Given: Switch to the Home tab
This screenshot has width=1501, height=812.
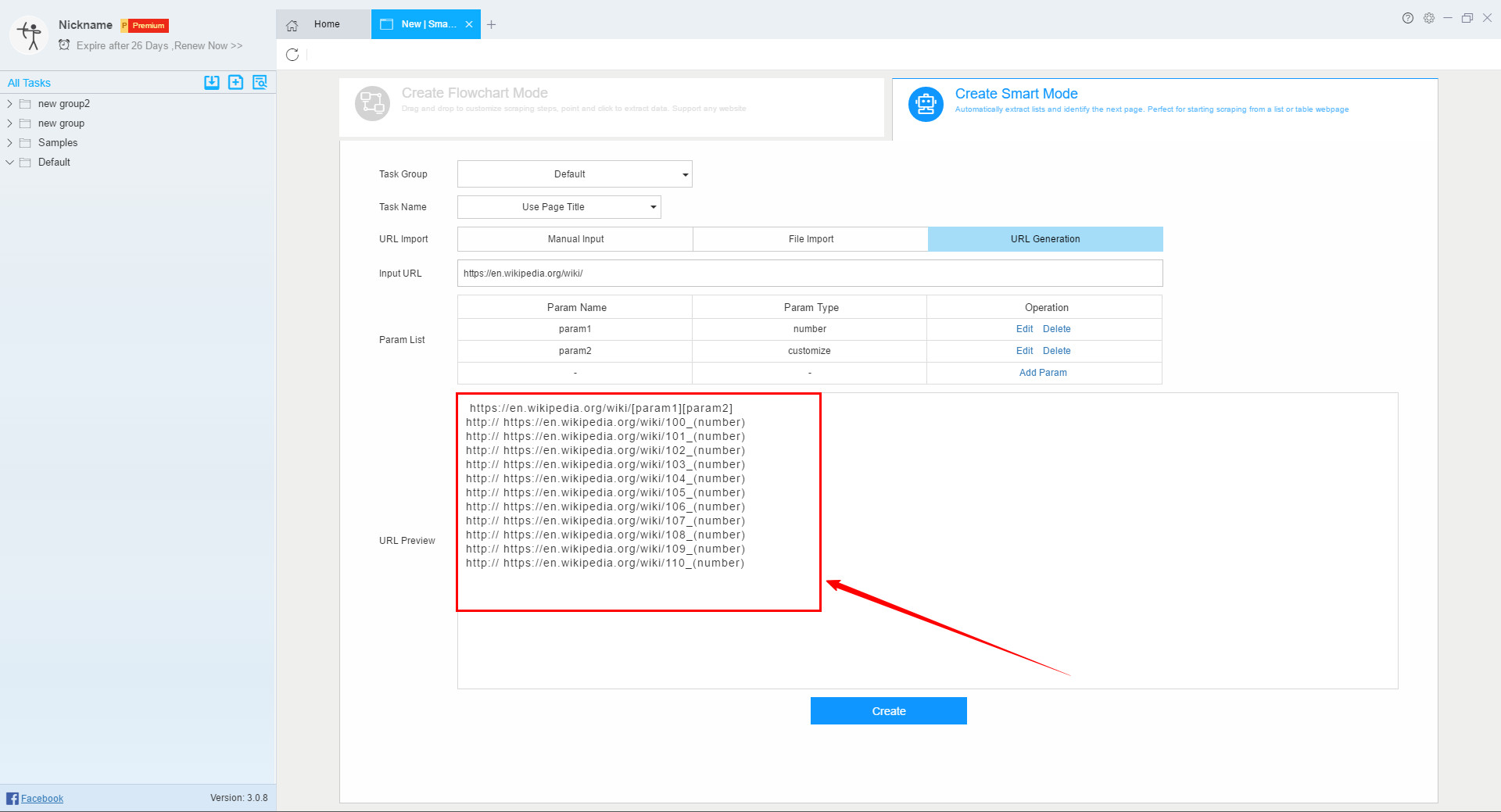Looking at the screenshot, I should [x=324, y=24].
